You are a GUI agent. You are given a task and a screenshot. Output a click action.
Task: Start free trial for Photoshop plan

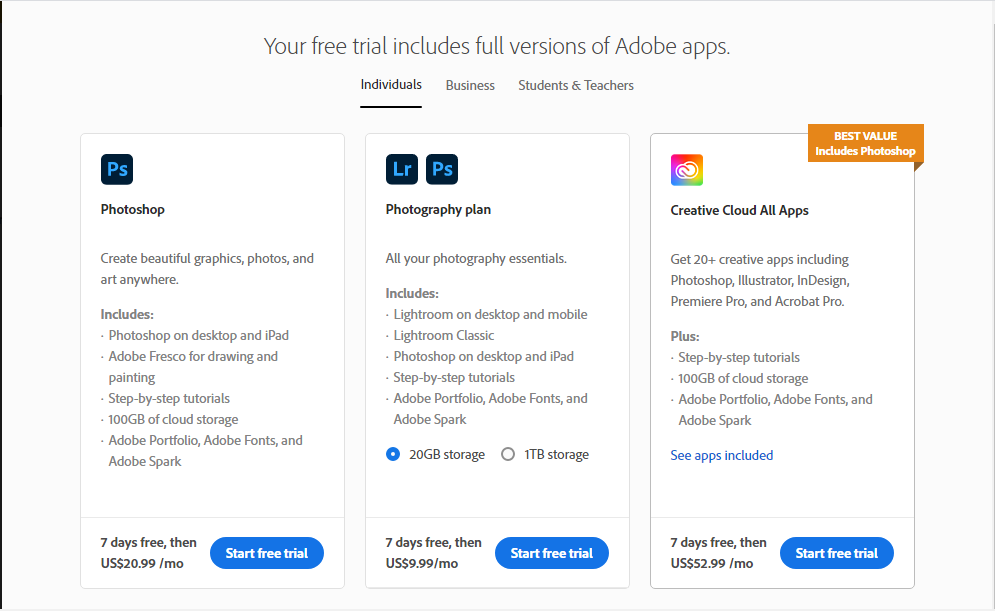coord(267,553)
